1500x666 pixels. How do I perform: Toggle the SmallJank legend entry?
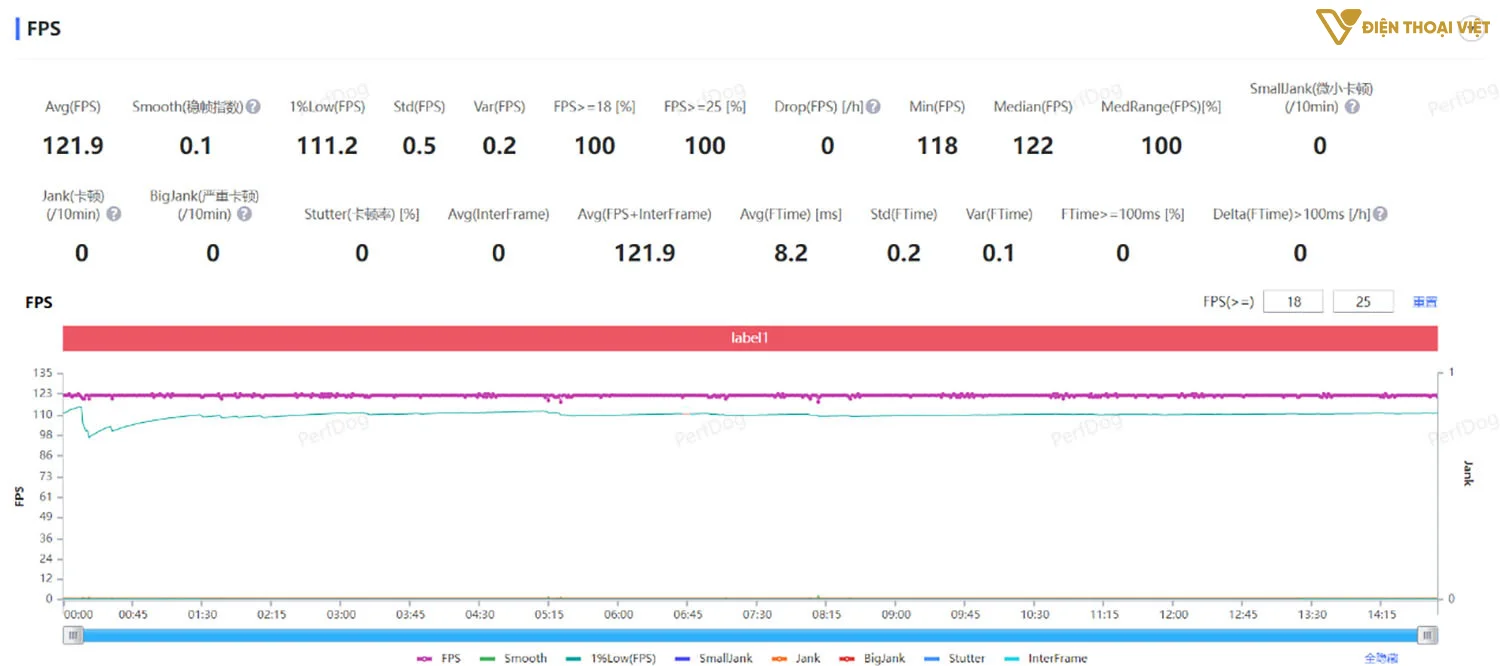click(x=714, y=658)
